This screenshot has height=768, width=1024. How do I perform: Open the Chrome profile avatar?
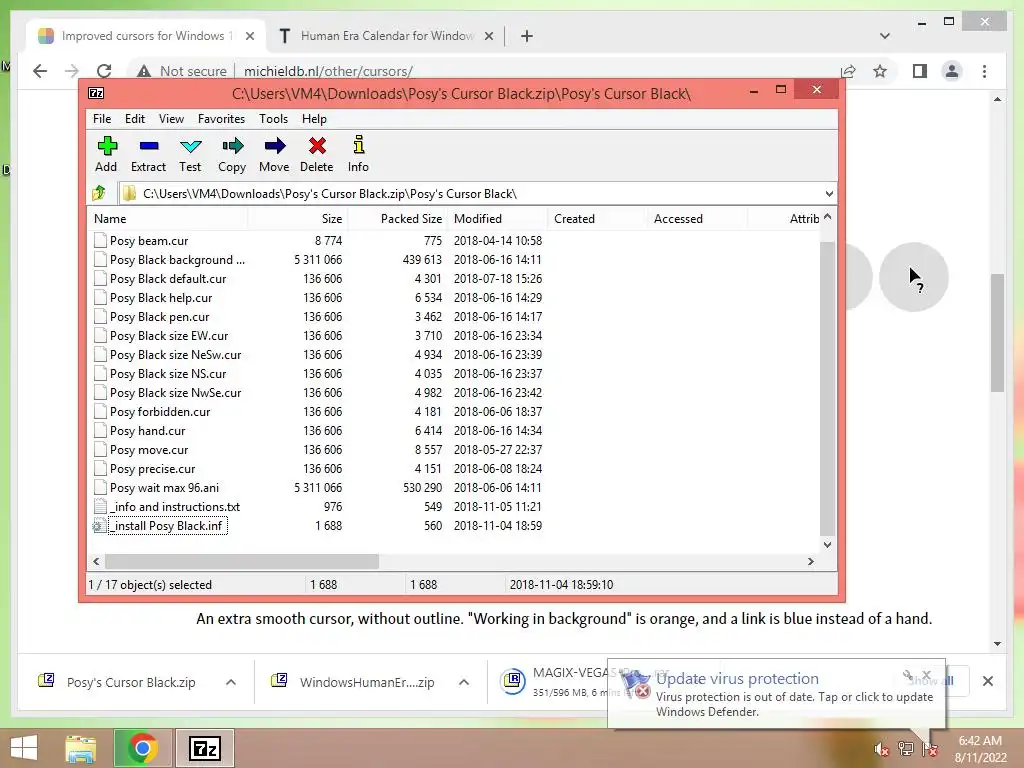[952, 71]
